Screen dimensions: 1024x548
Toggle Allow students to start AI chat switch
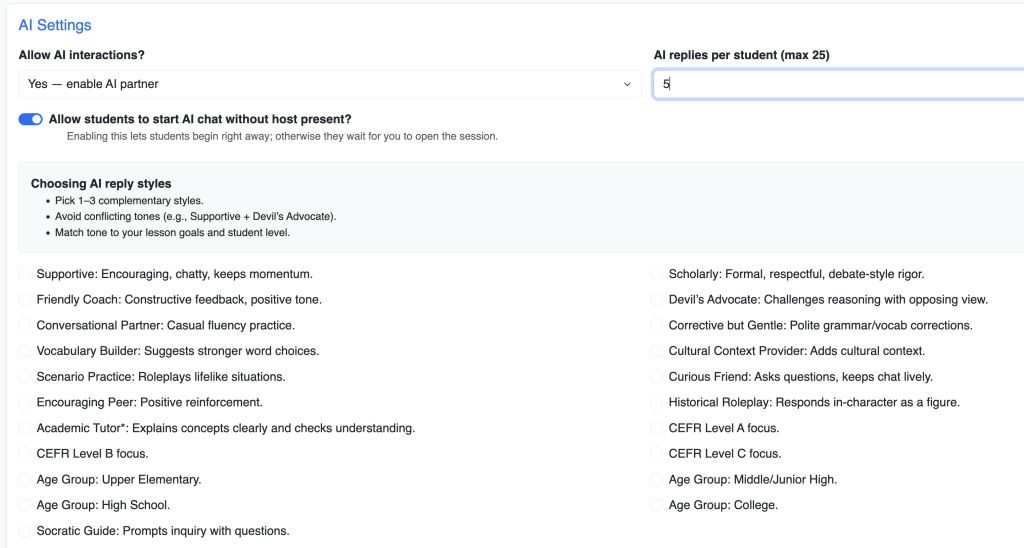30,119
